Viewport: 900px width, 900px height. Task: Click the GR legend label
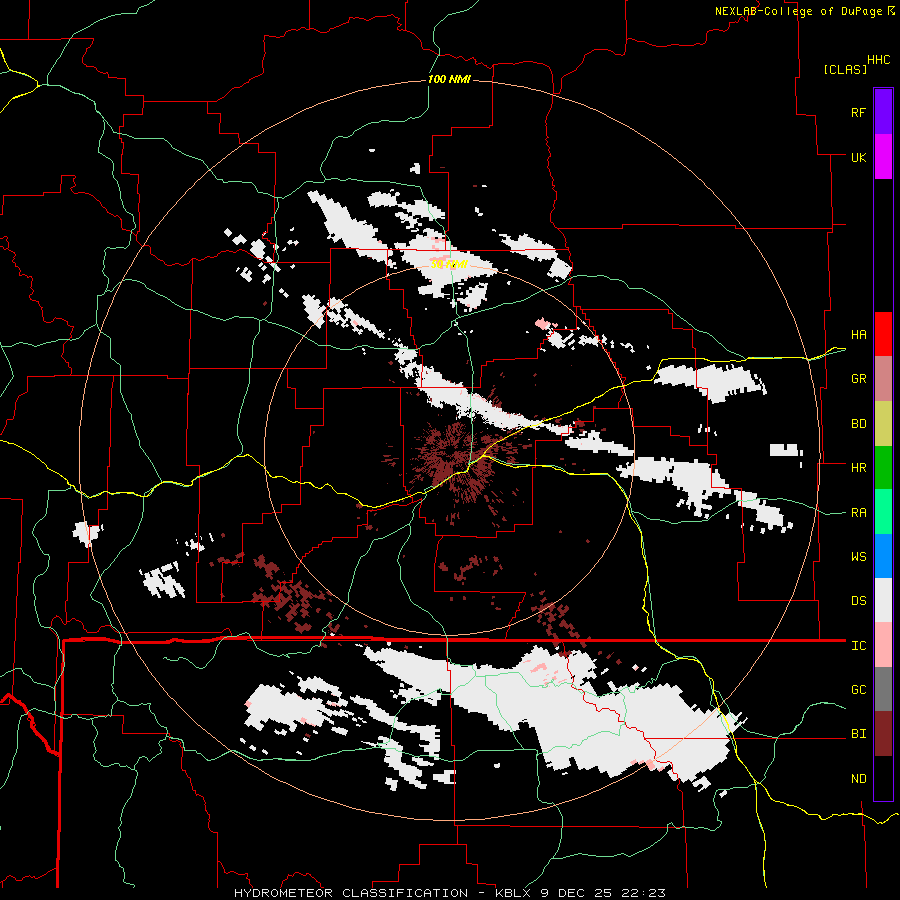coord(858,379)
